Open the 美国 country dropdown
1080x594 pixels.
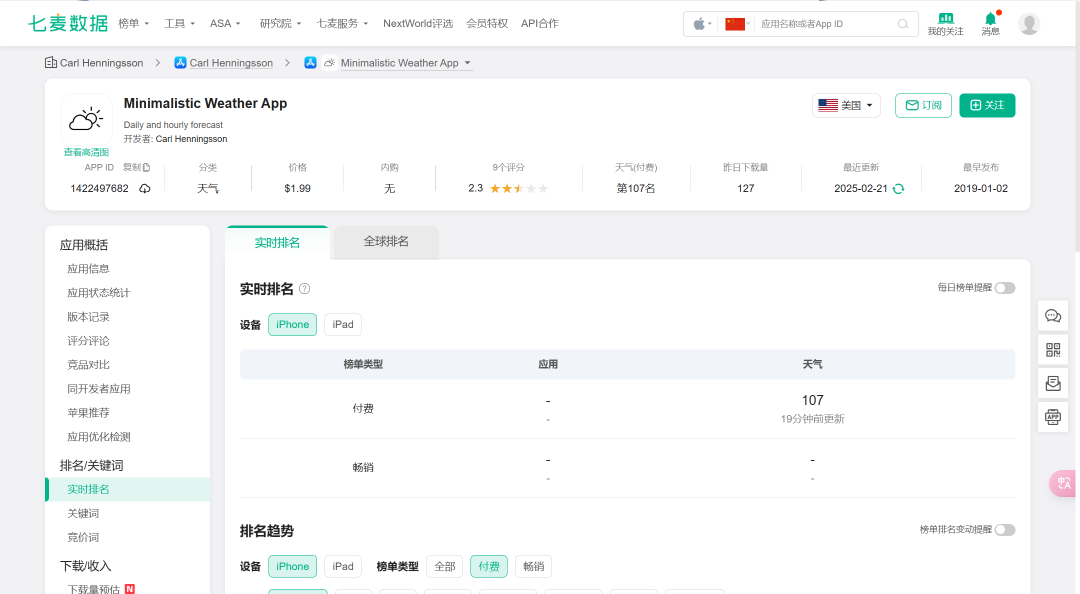847,105
